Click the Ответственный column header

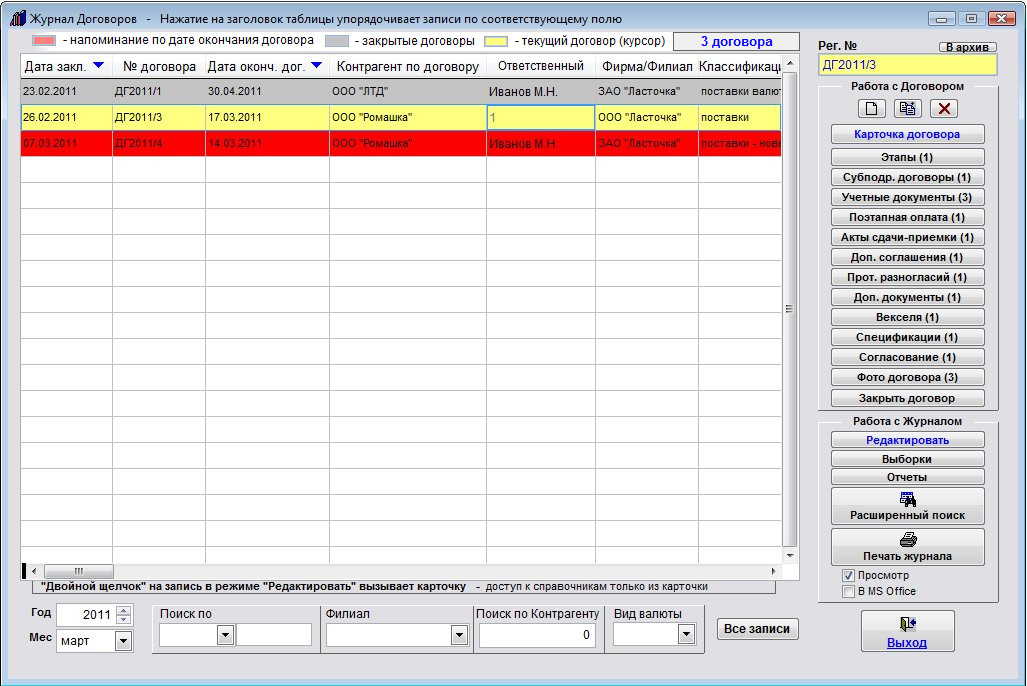pyautogui.click(x=540, y=67)
